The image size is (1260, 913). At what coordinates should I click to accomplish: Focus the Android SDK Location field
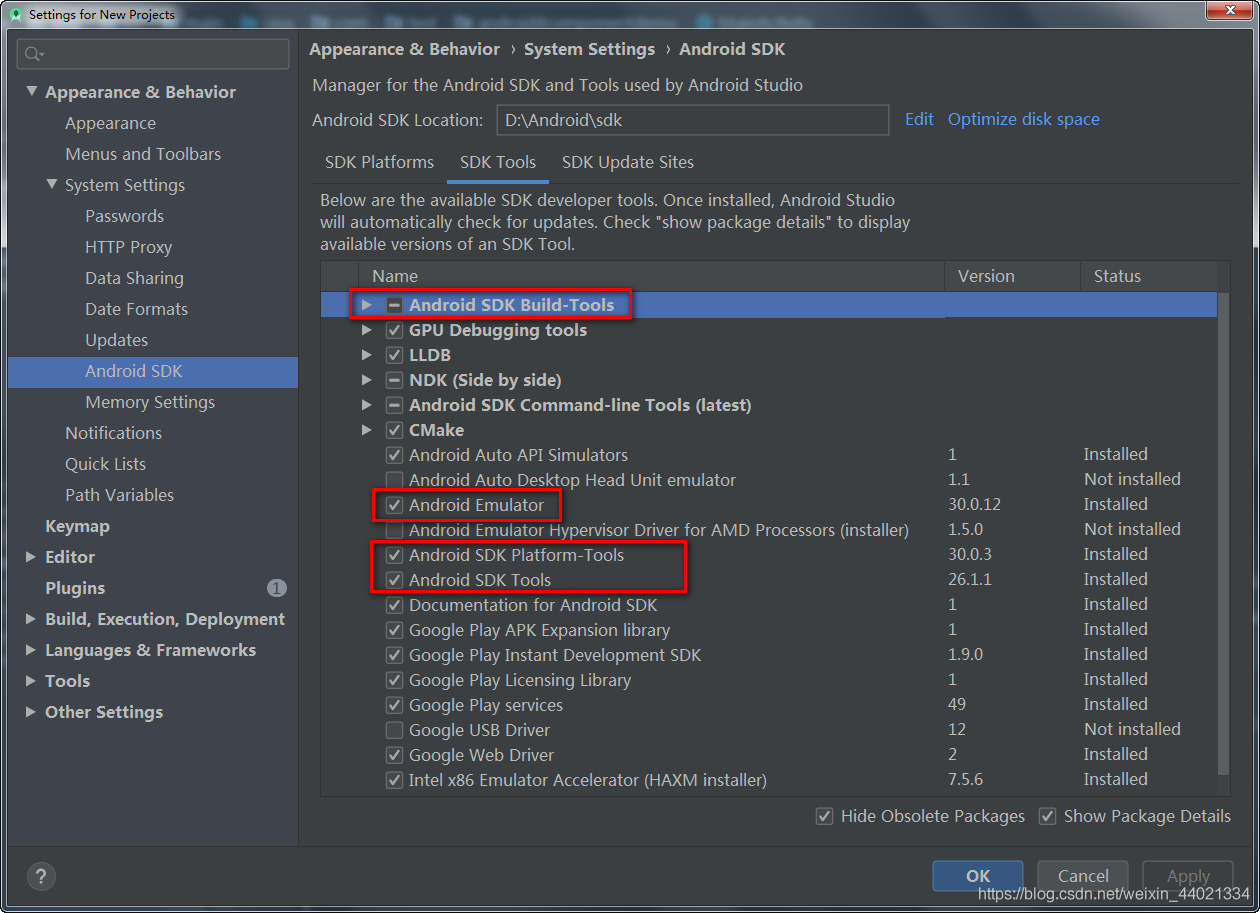tap(693, 120)
